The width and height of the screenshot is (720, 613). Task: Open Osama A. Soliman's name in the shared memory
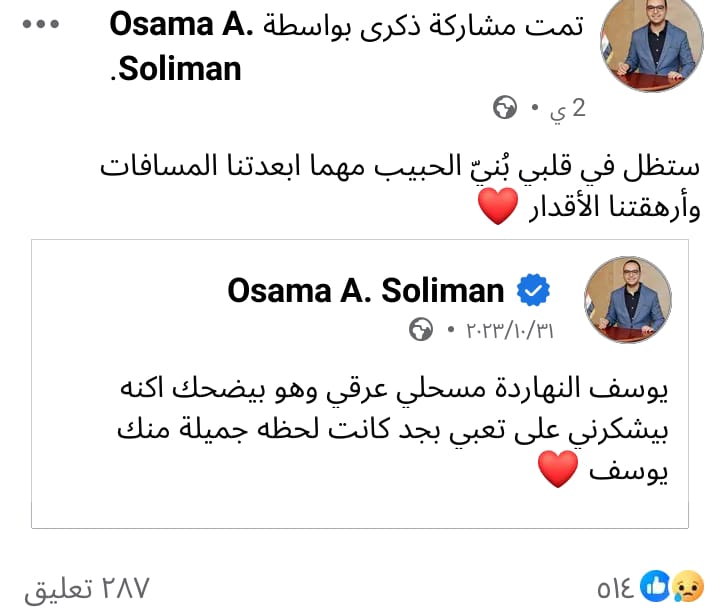pos(365,290)
